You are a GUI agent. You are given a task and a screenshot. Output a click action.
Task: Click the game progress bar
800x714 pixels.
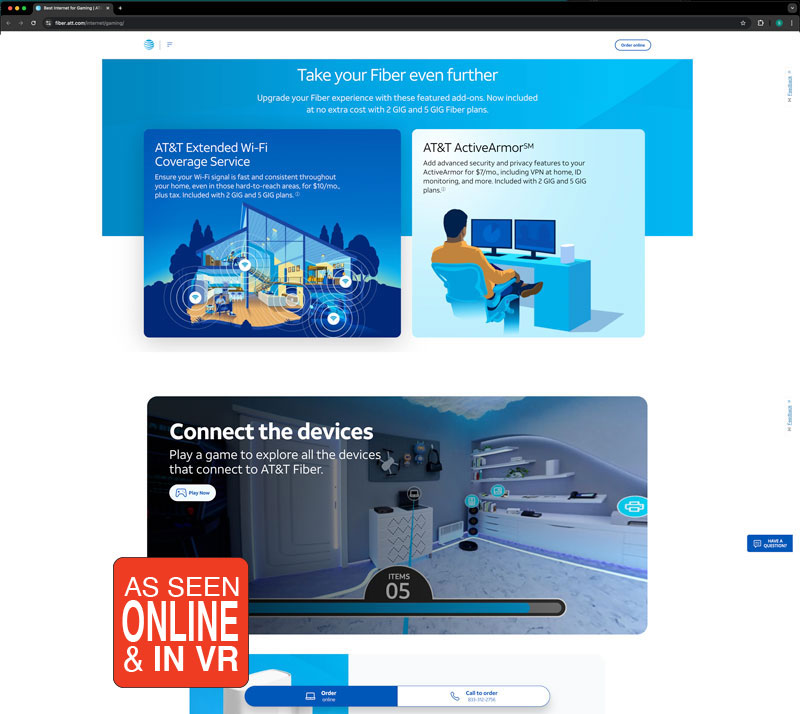400,607
